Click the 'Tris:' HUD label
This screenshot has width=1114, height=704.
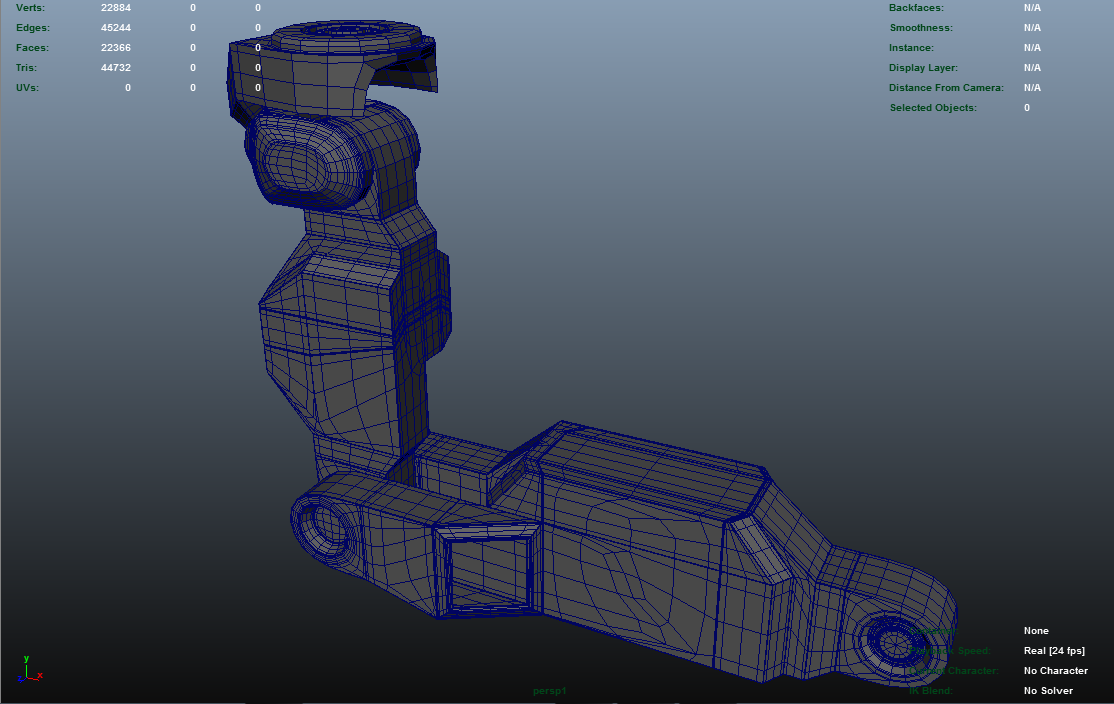(x=26, y=67)
